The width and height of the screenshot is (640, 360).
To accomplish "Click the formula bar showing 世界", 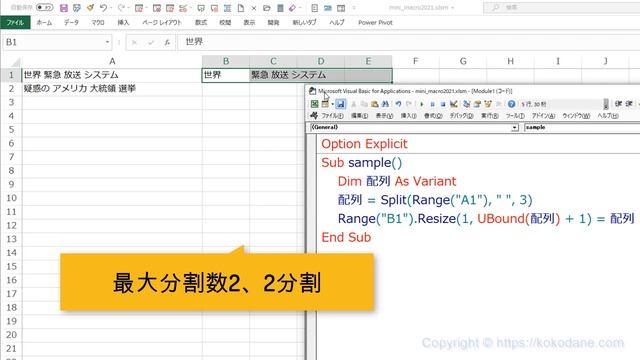I will (408, 42).
